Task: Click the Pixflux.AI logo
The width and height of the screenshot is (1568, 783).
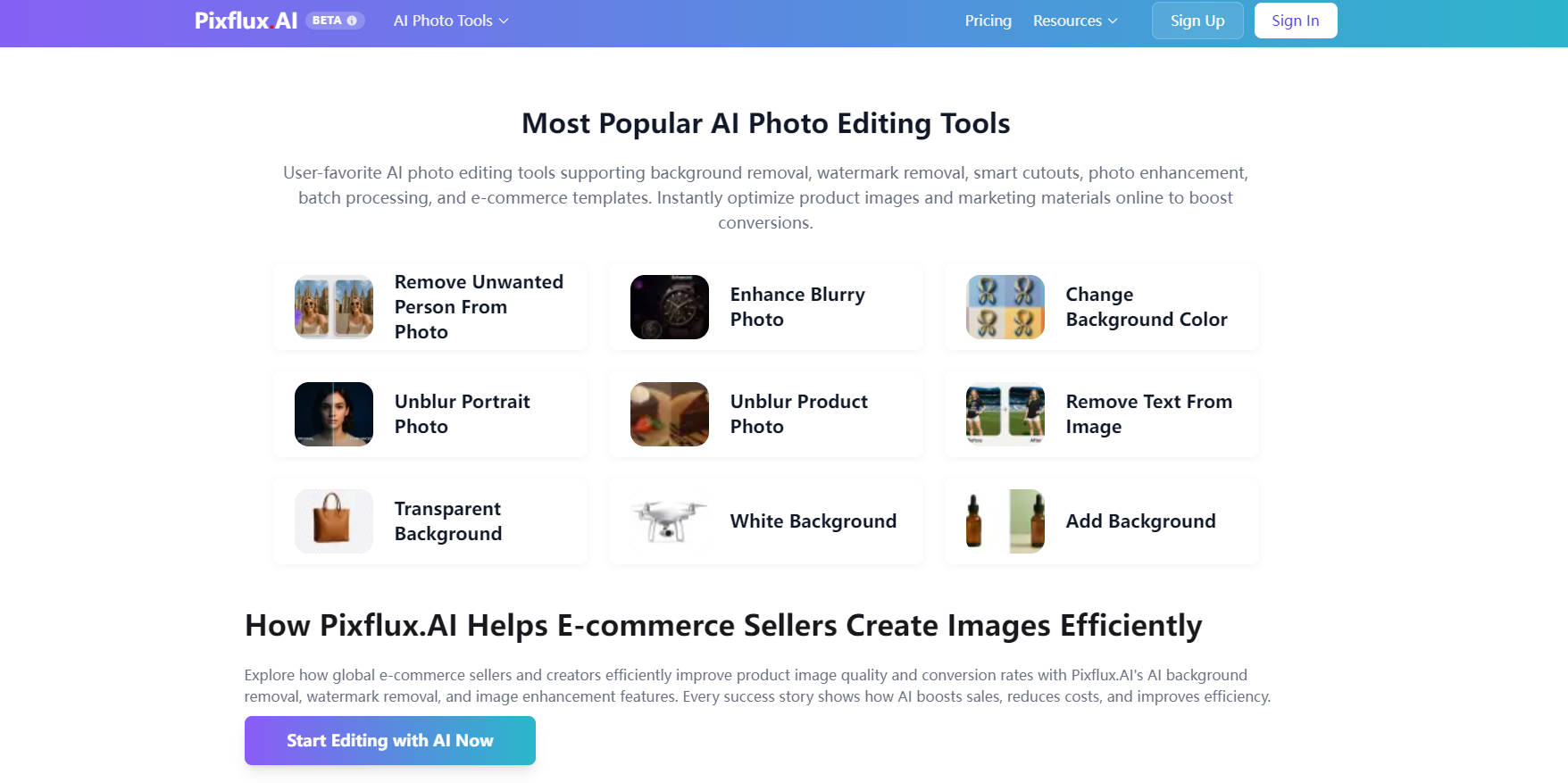Action: [246, 21]
